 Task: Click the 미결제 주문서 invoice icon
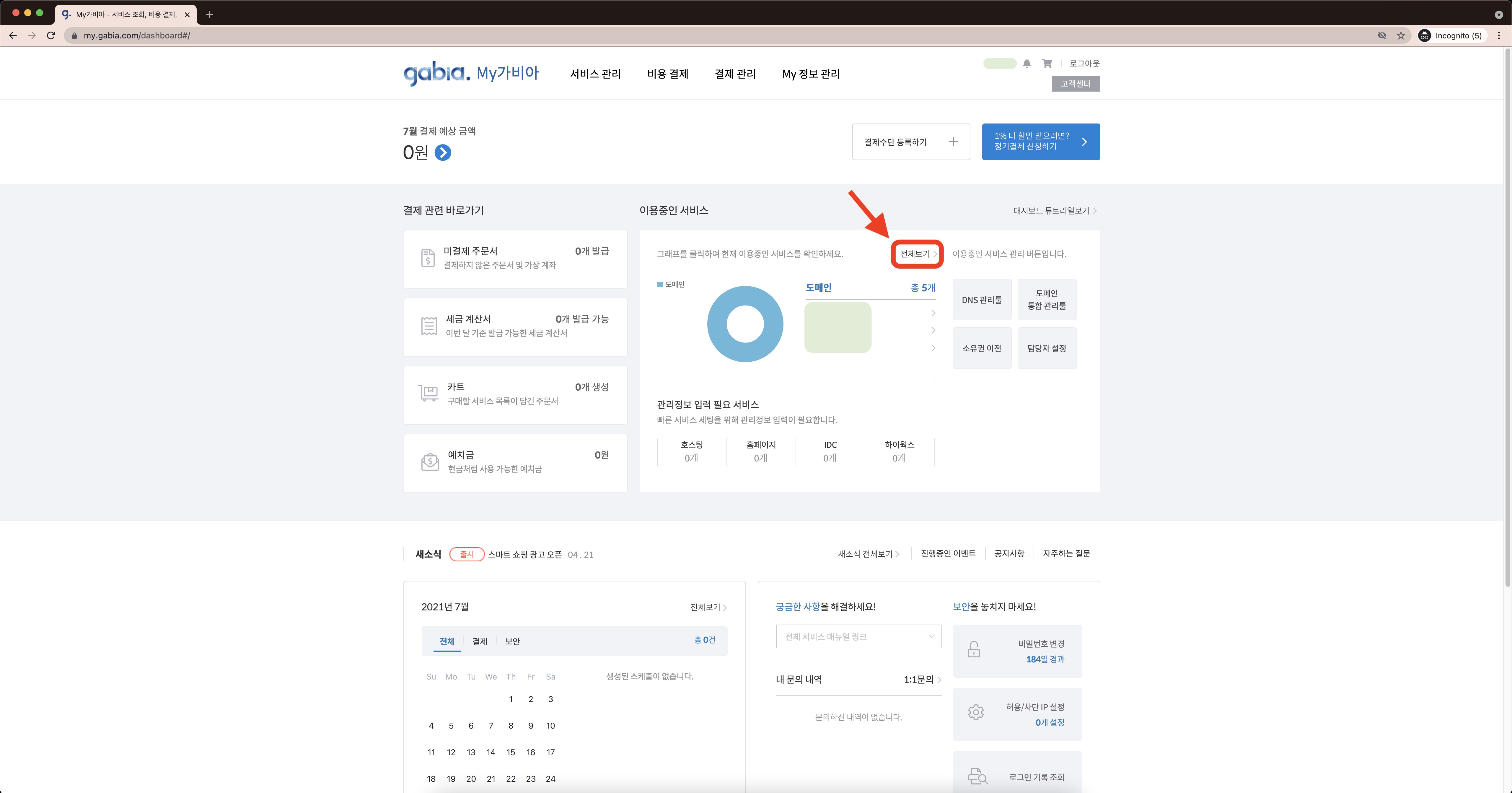pos(428,258)
